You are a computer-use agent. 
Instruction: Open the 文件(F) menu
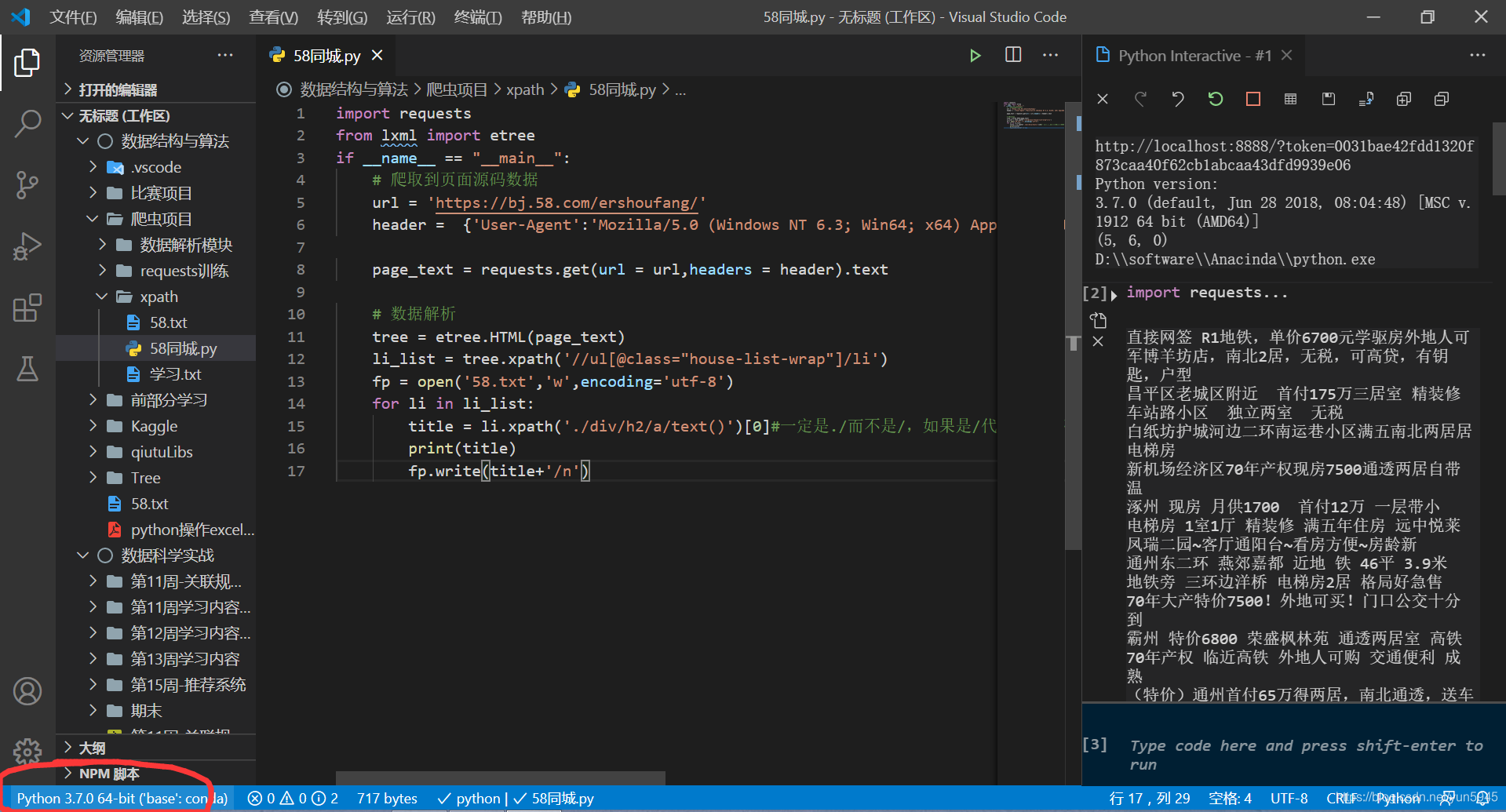pyautogui.click(x=73, y=17)
